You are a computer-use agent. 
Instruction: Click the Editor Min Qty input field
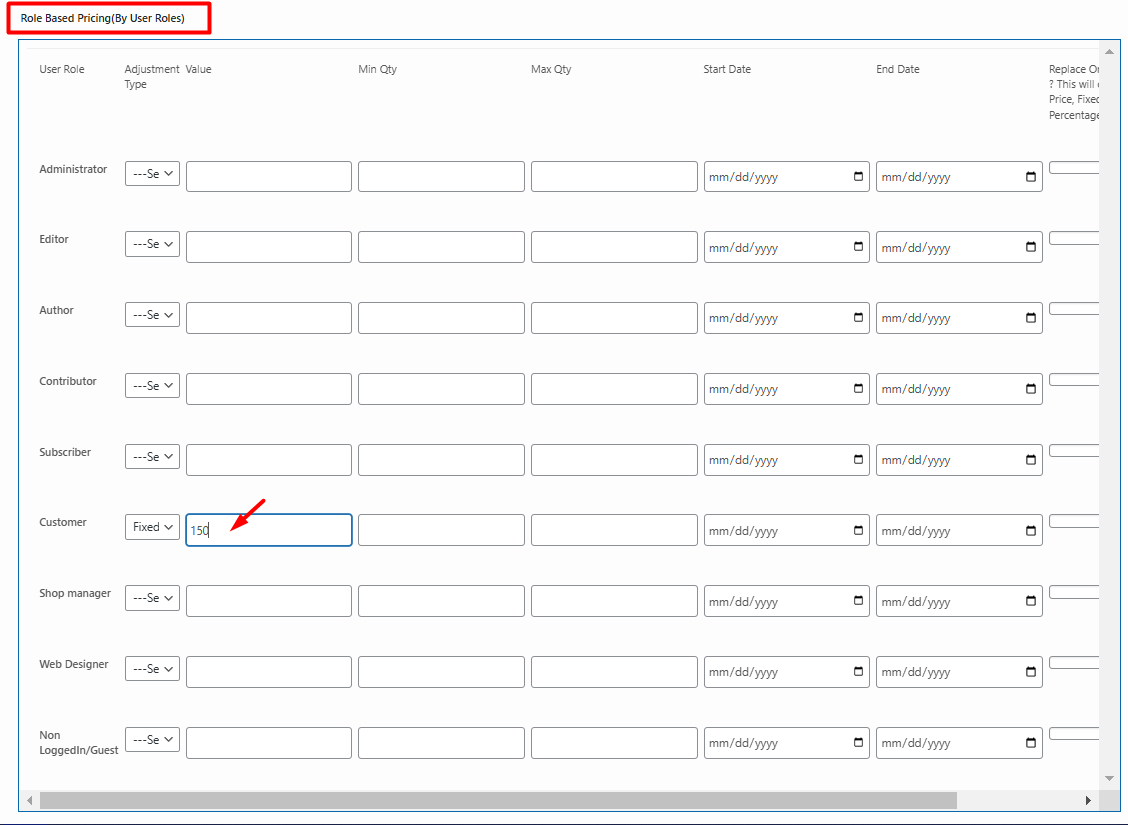click(x=441, y=247)
